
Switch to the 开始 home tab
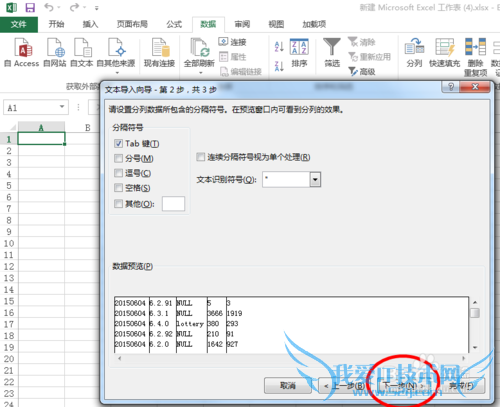click(x=56, y=24)
